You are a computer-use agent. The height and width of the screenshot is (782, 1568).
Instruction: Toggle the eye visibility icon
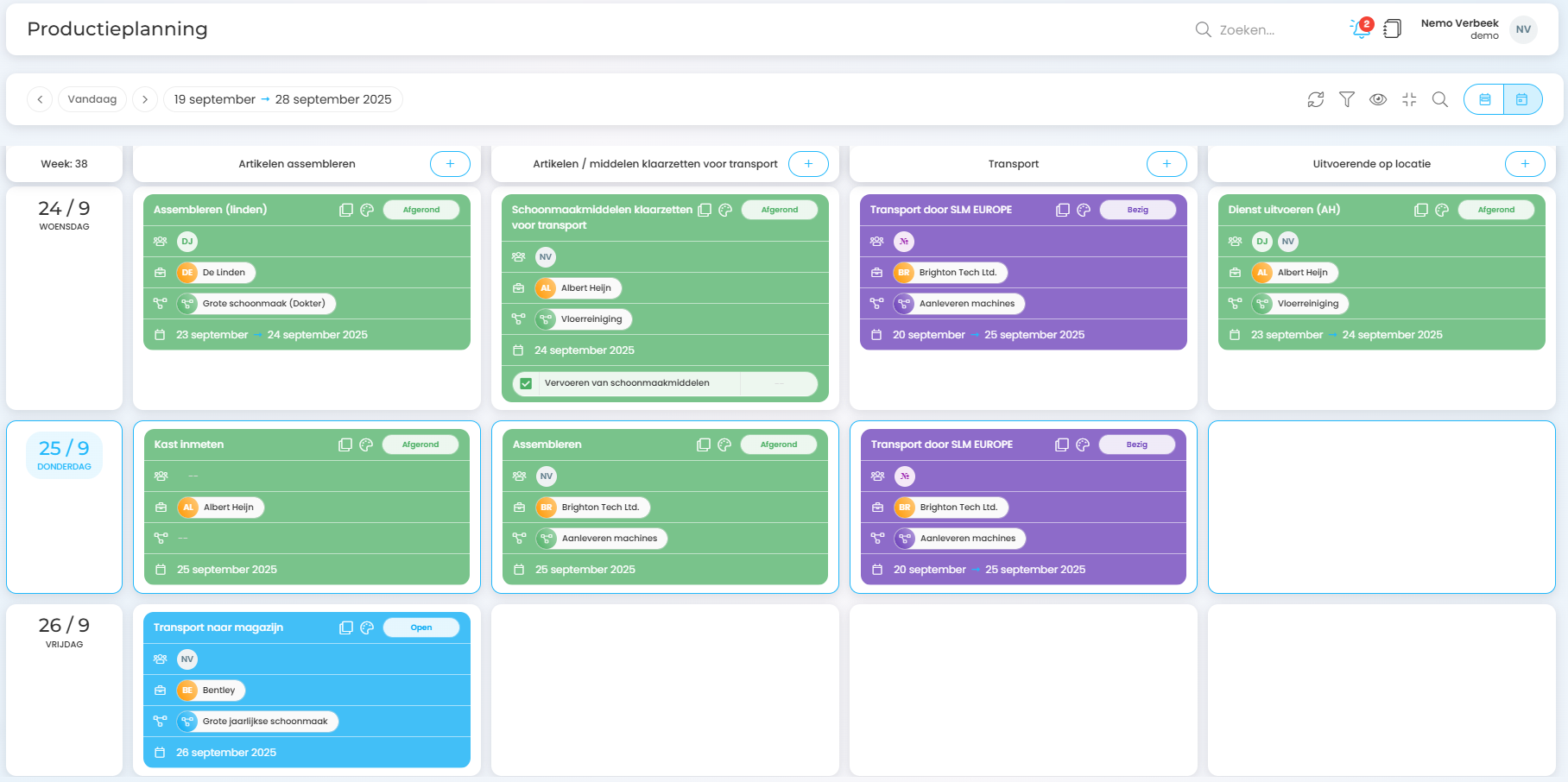click(1378, 99)
